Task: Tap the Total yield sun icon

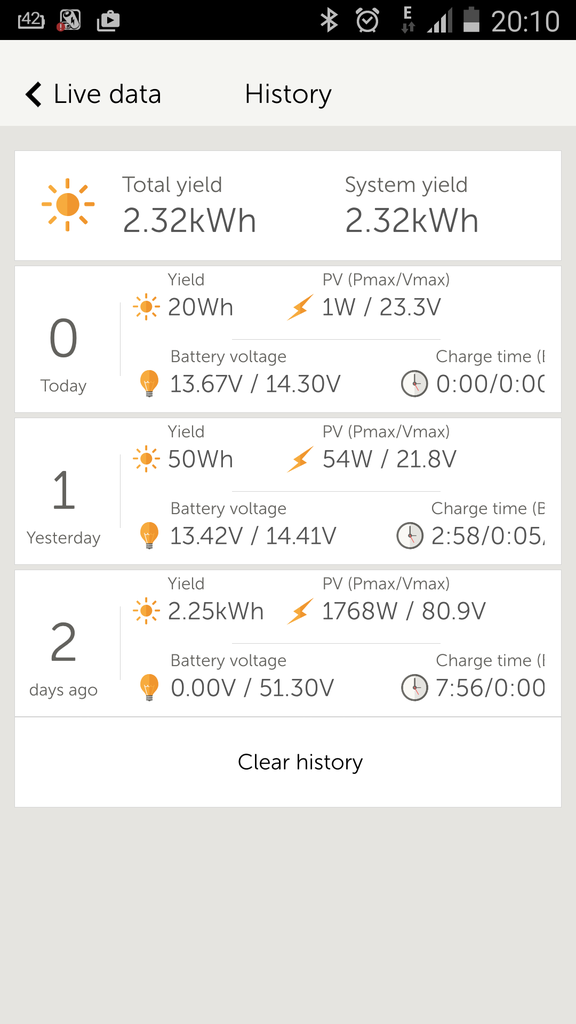Action: coord(68,205)
